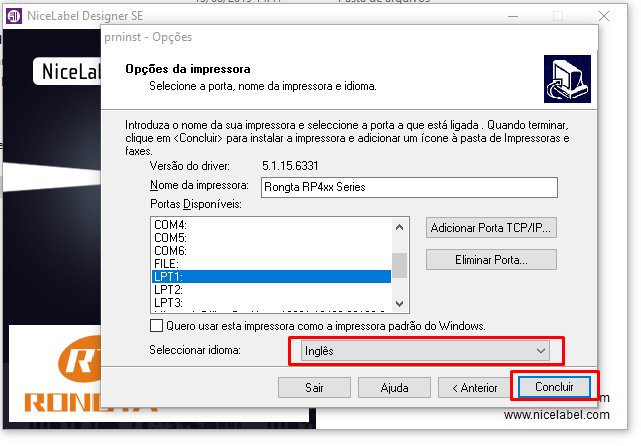Image resolution: width=641 pixels, height=446 pixels.
Task: Open the Seleccionar idioma dropdown
Action: point(425,351)
